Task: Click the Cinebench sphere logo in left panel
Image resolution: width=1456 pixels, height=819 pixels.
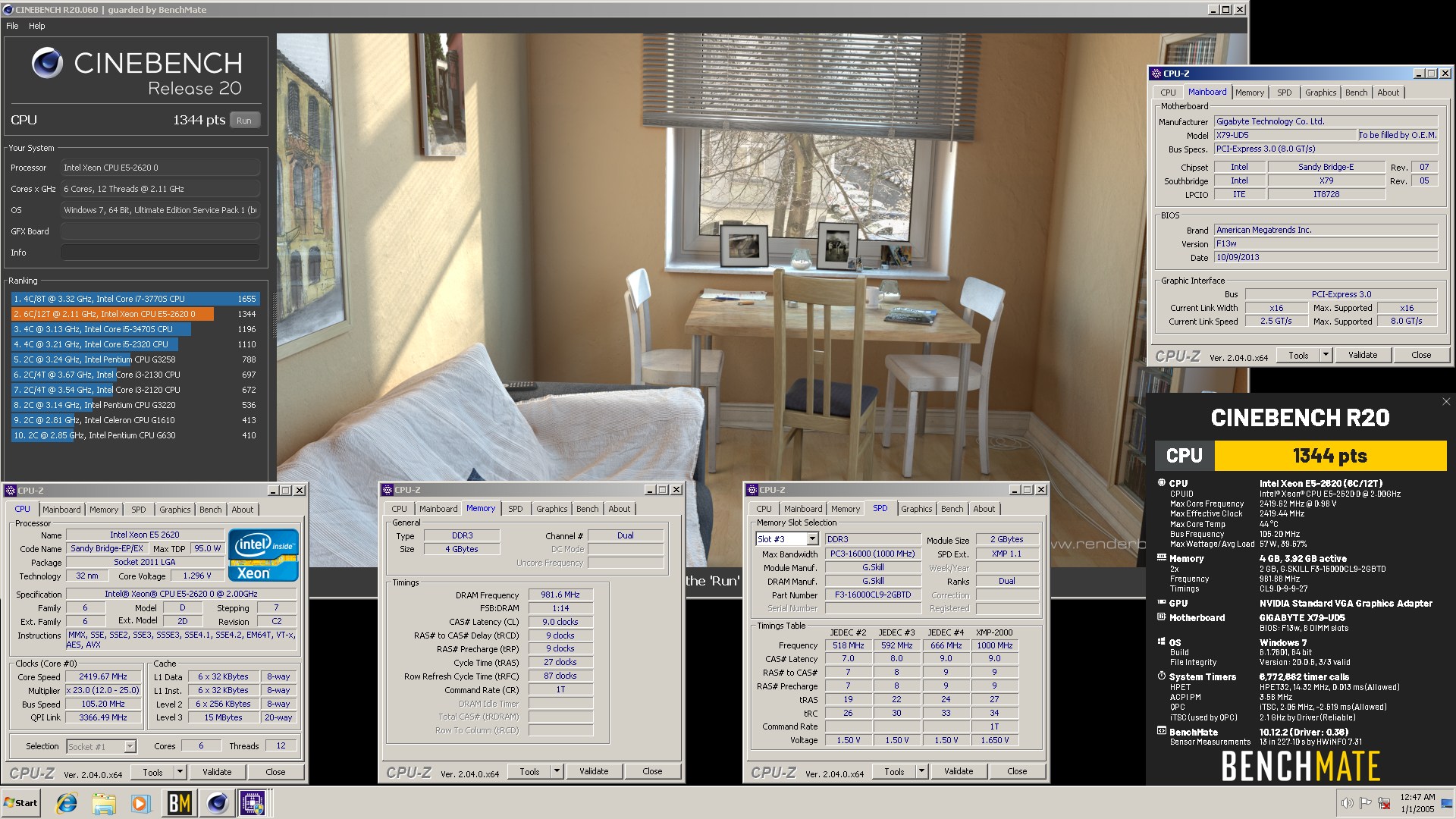Action: tap(47, 63)
